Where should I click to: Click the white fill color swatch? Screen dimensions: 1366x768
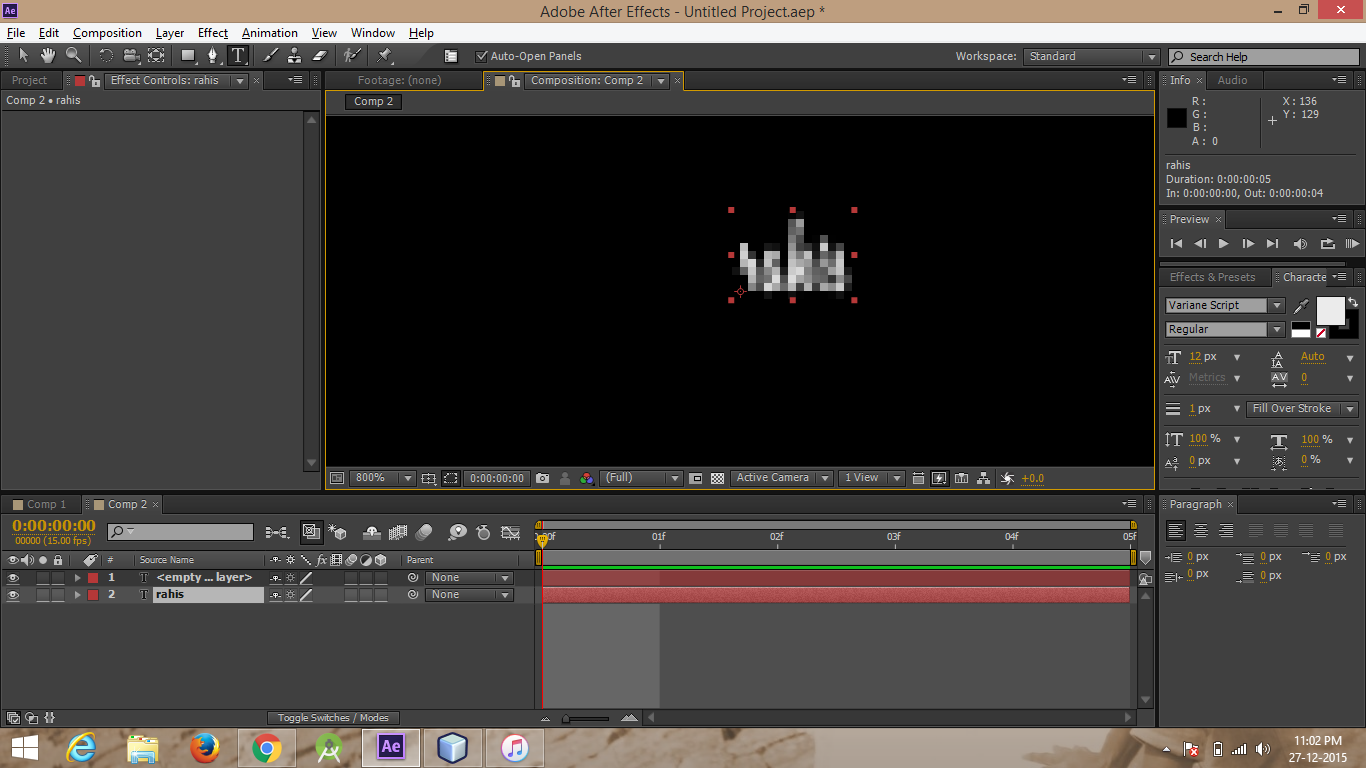[1329, 311]
